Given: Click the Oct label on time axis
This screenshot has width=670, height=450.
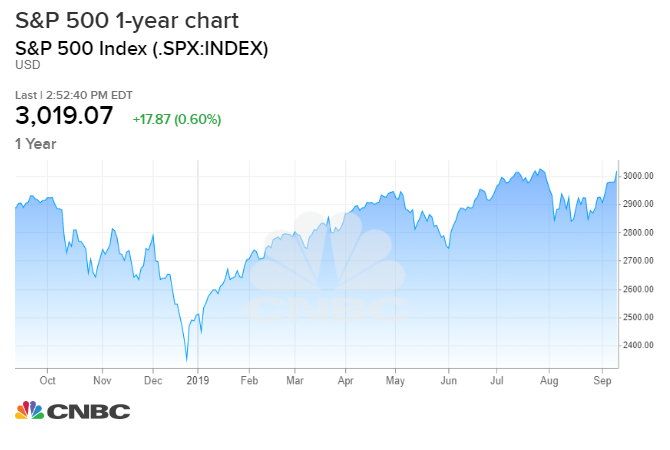Looking at the screenshot, I should click(47, 381).
